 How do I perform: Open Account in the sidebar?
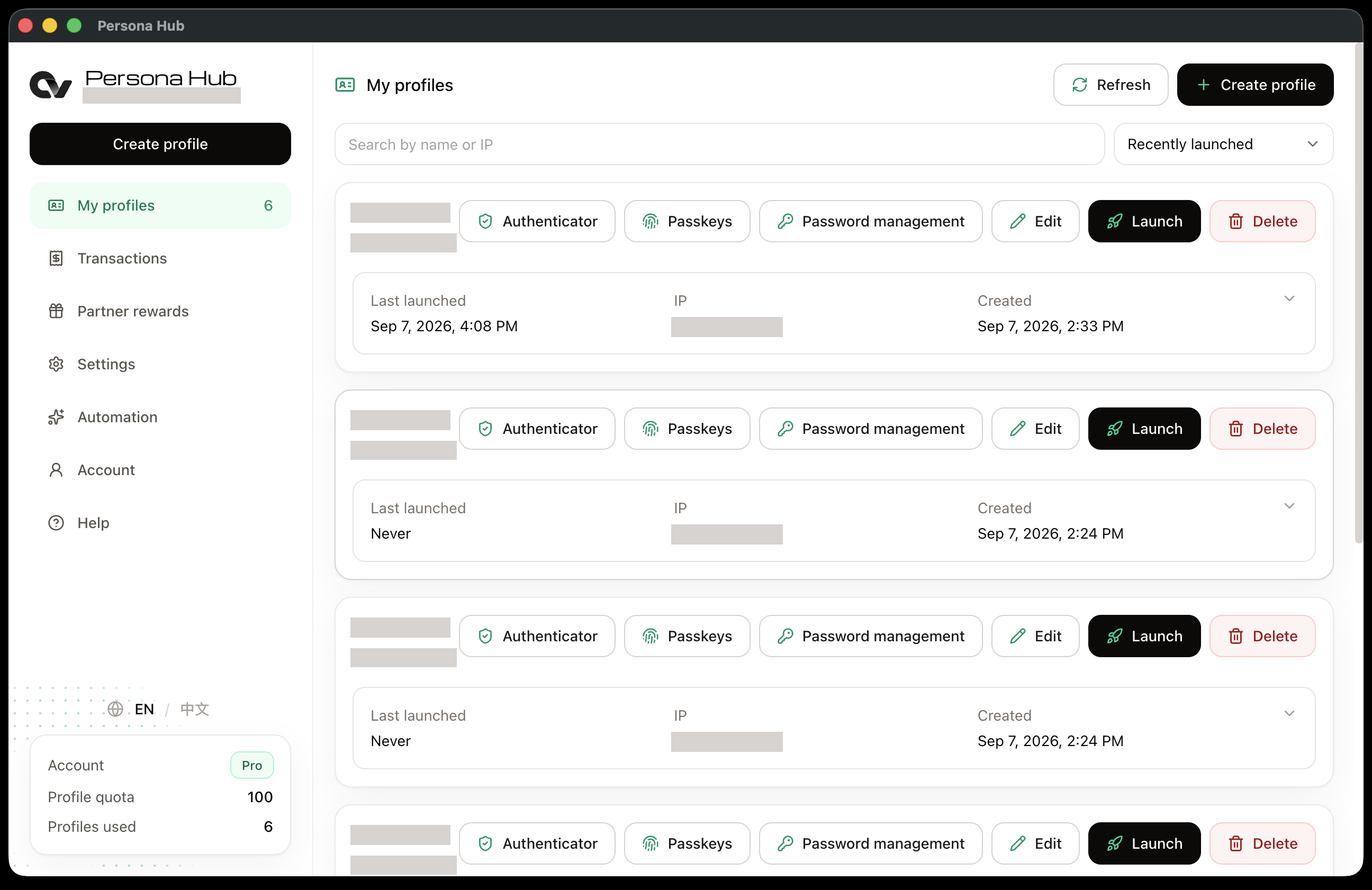(x=160, y=470)
